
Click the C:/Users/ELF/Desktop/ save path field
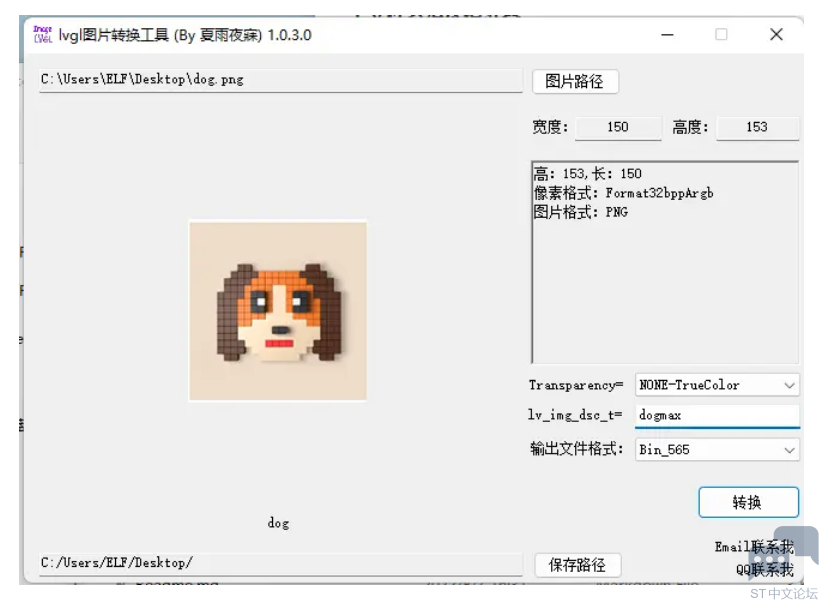tap(280, 564)
